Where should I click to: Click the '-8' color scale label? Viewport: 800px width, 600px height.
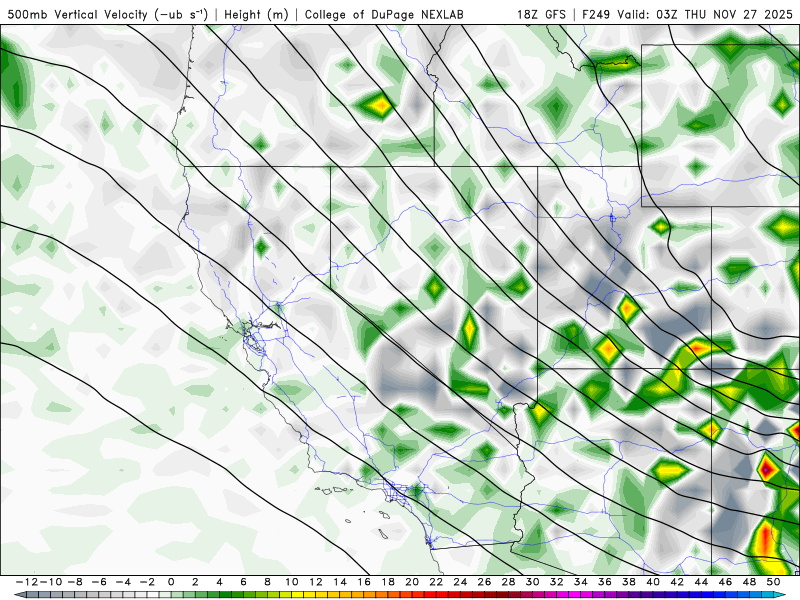74,582
